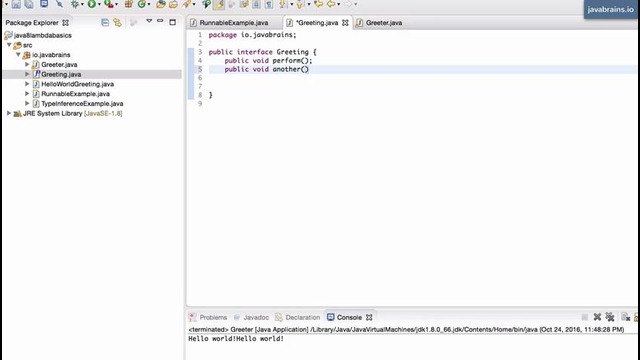
Task: Collapse the io.javabrains package arrow
Action: (x=18, y=55)
